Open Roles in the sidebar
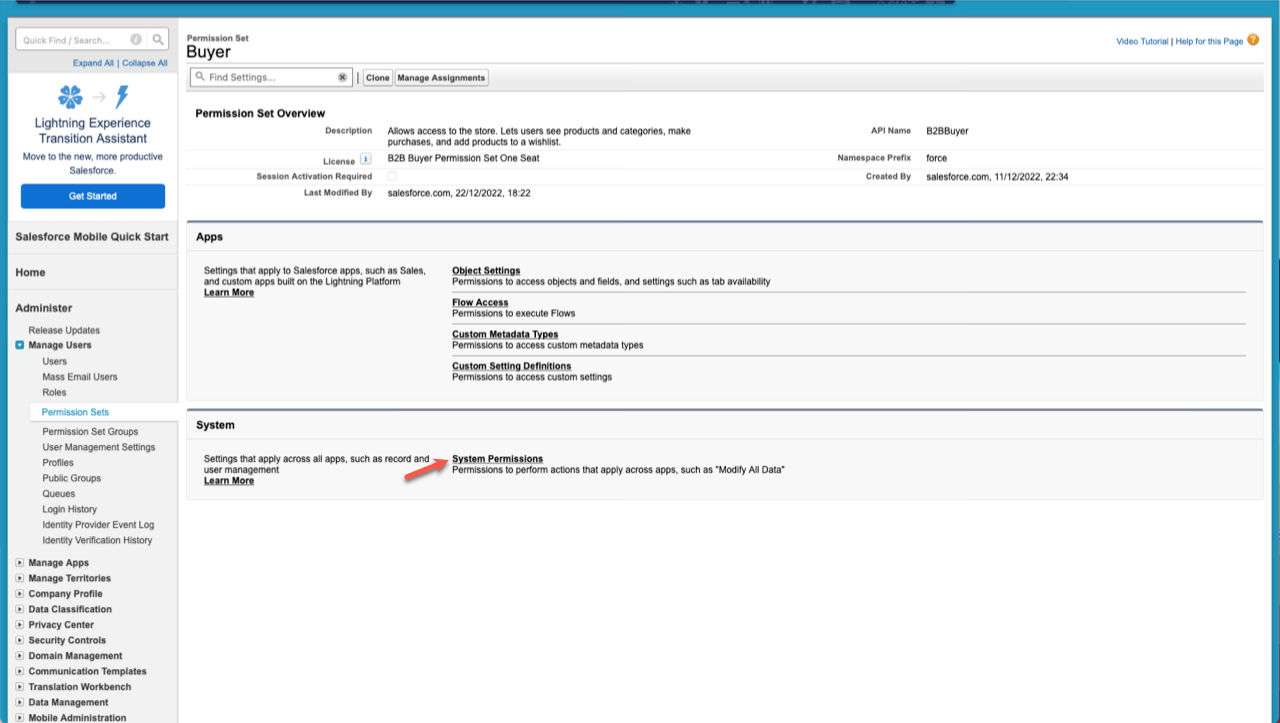The height and width of the screenshot is (723, 1280). [x=54, y=392]
